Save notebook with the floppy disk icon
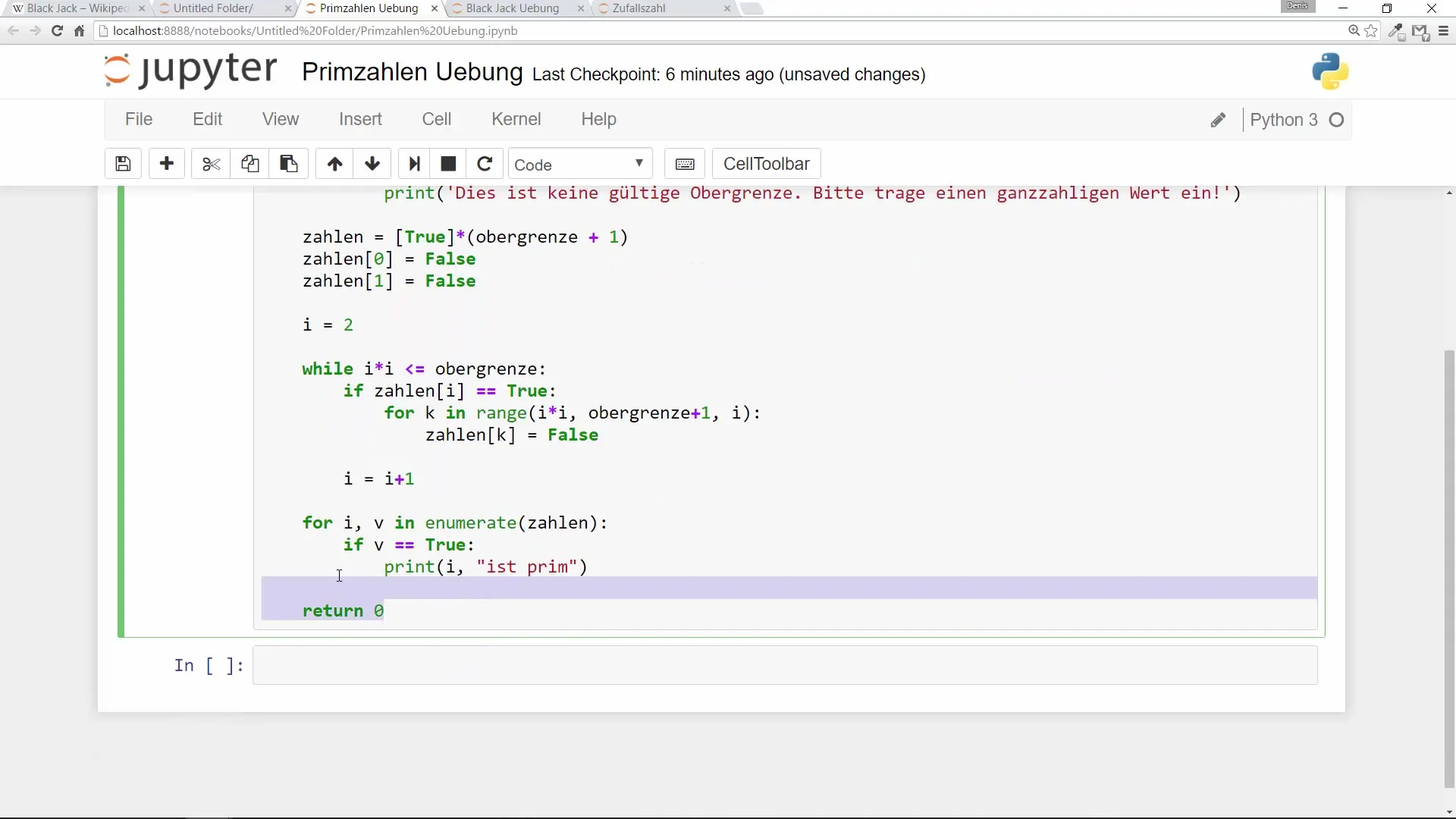The image size is (1456, 819). (x=123, y=164)
